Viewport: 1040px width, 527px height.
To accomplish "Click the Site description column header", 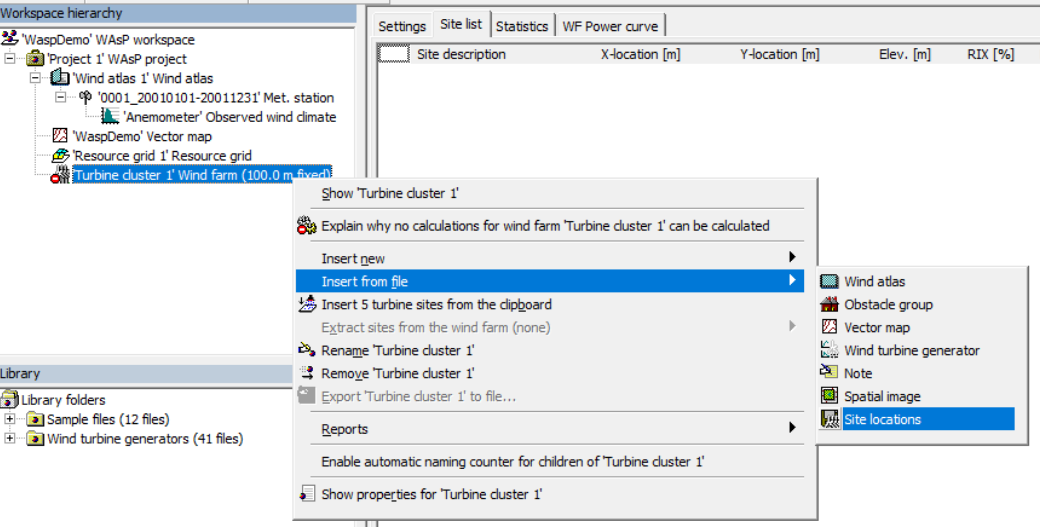I will point(461,55).
